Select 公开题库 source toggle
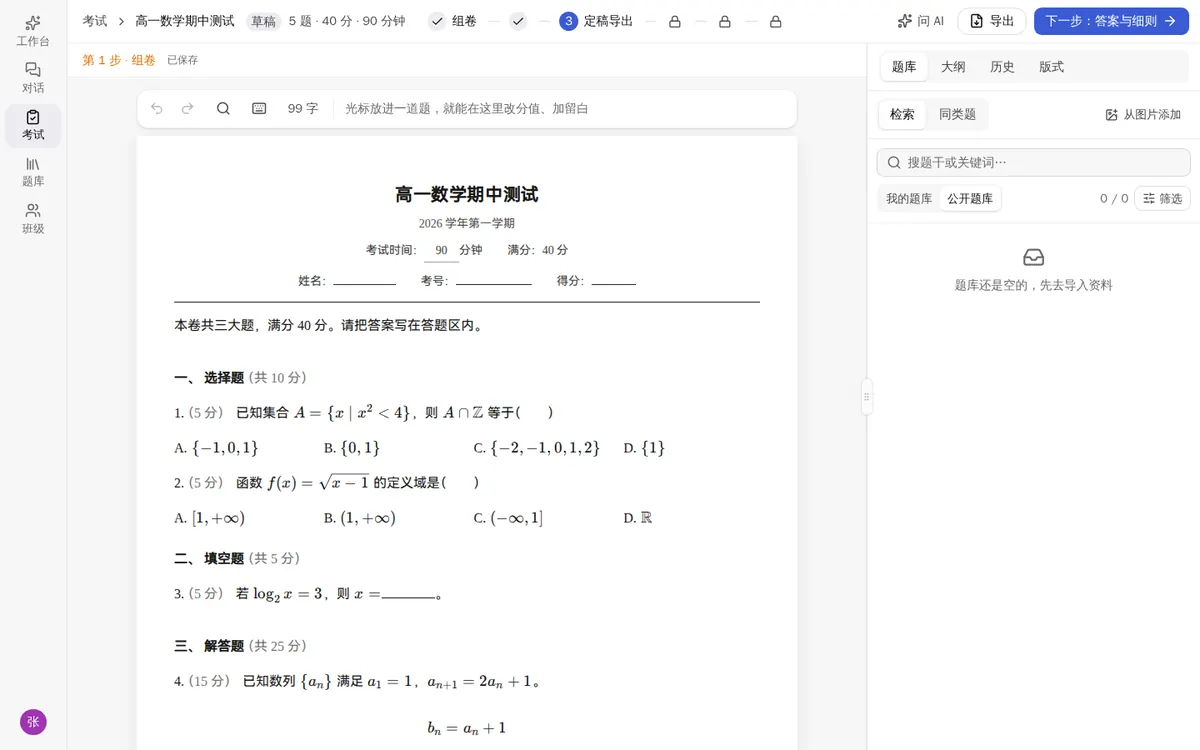The height and width of the screenshot is (750, 1200). coord(970,199)
